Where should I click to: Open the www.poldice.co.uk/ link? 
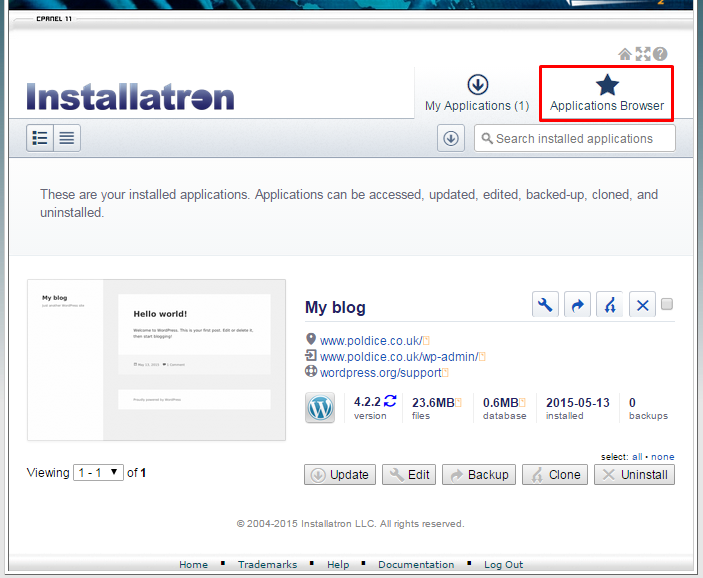[371, 341]
